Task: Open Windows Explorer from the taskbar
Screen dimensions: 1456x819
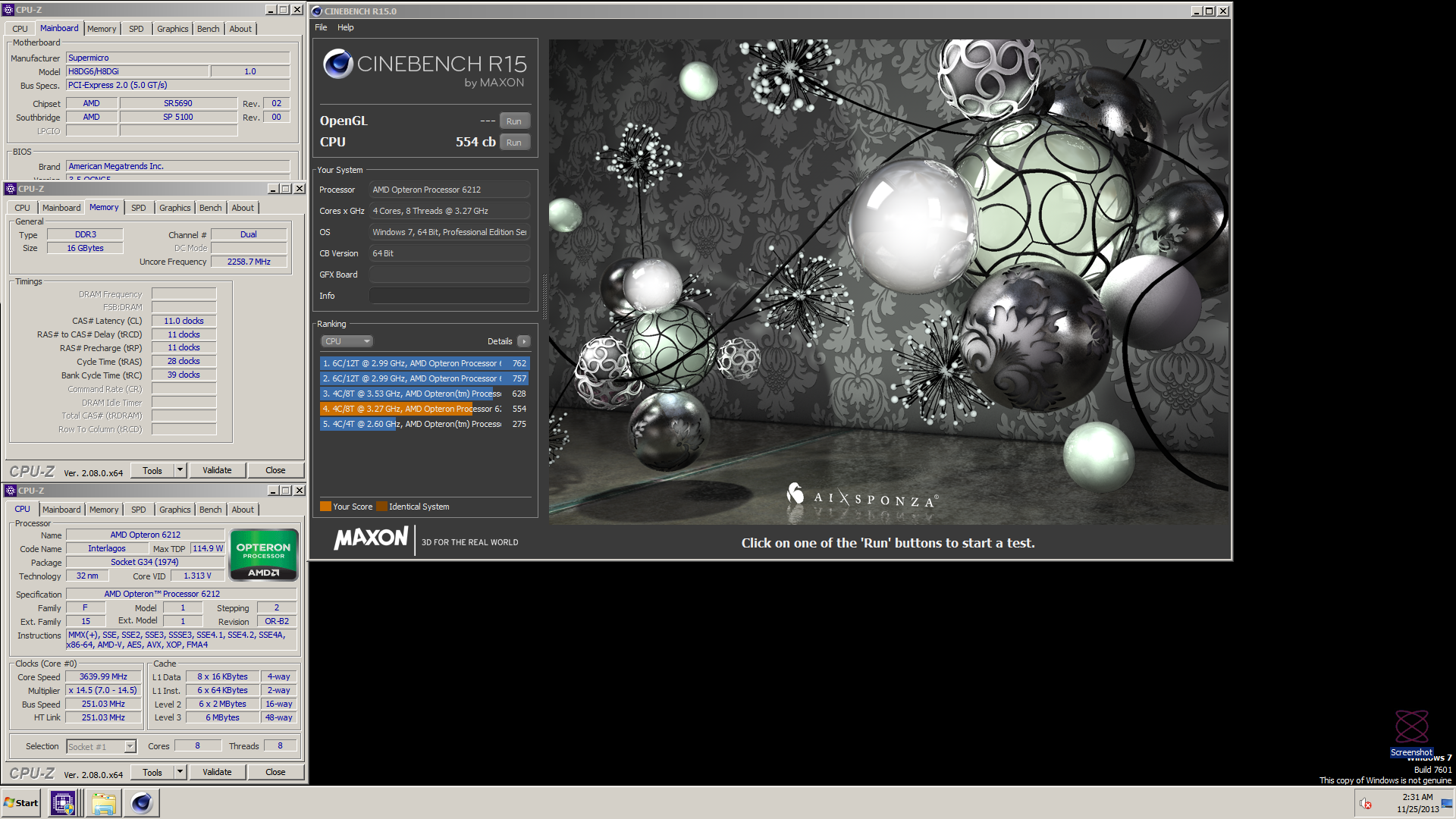Action: click(104, 802)
